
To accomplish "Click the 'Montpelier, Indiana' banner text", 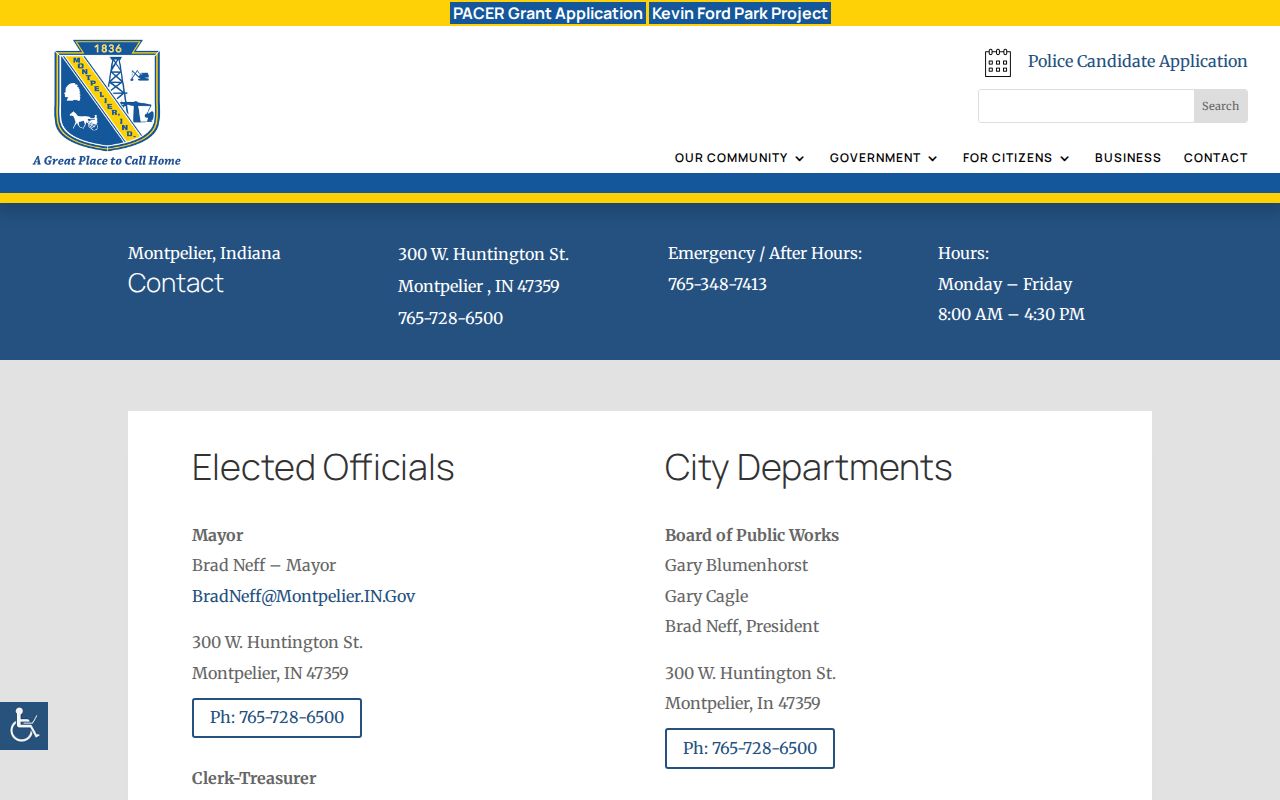I will point(204,253).
